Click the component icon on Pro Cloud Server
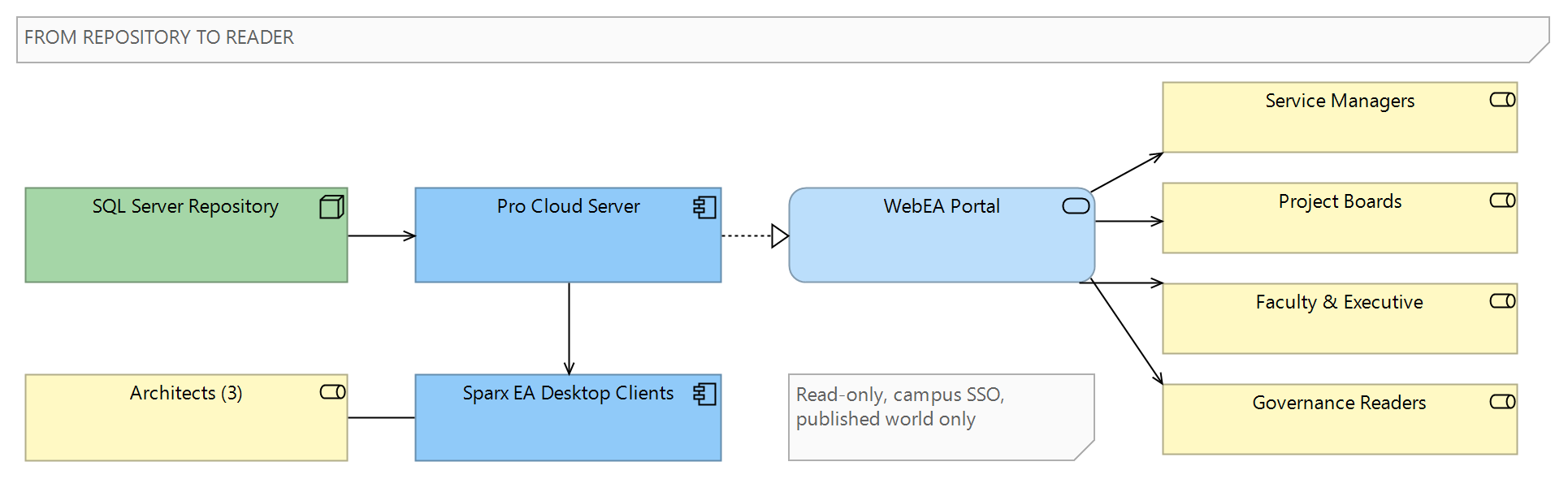This screenshot has width=1568, height=479. pos(704,207)
